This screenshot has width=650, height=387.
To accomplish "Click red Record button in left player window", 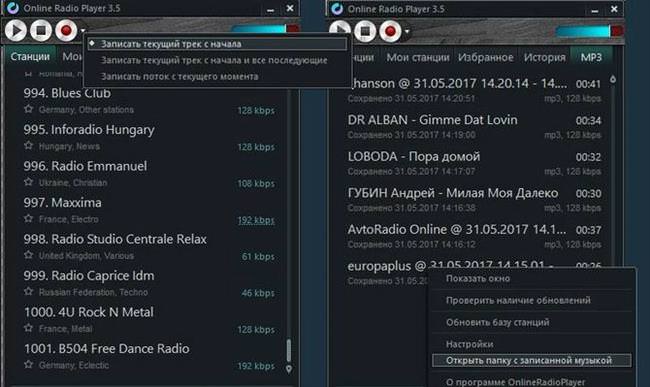I will (x=66, y=30).
